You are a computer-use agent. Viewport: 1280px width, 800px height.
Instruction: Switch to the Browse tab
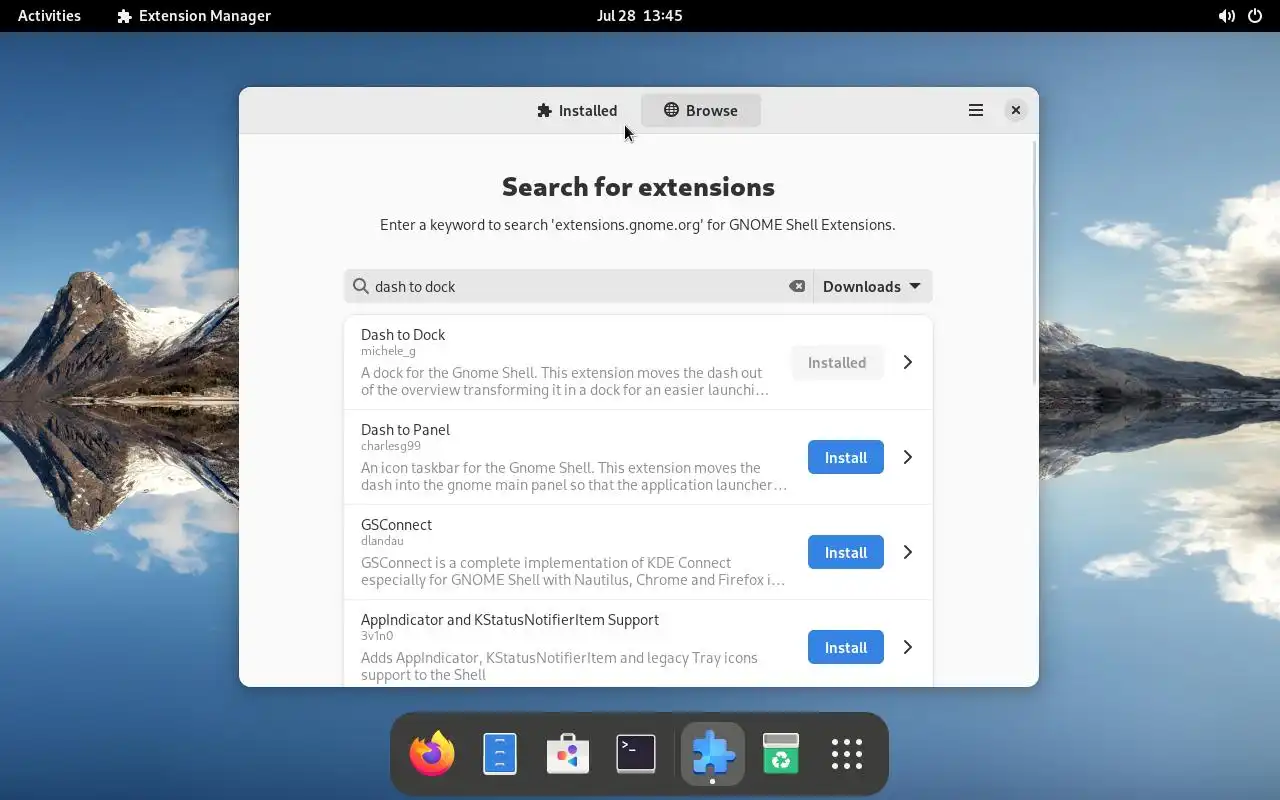click(701, 110)
